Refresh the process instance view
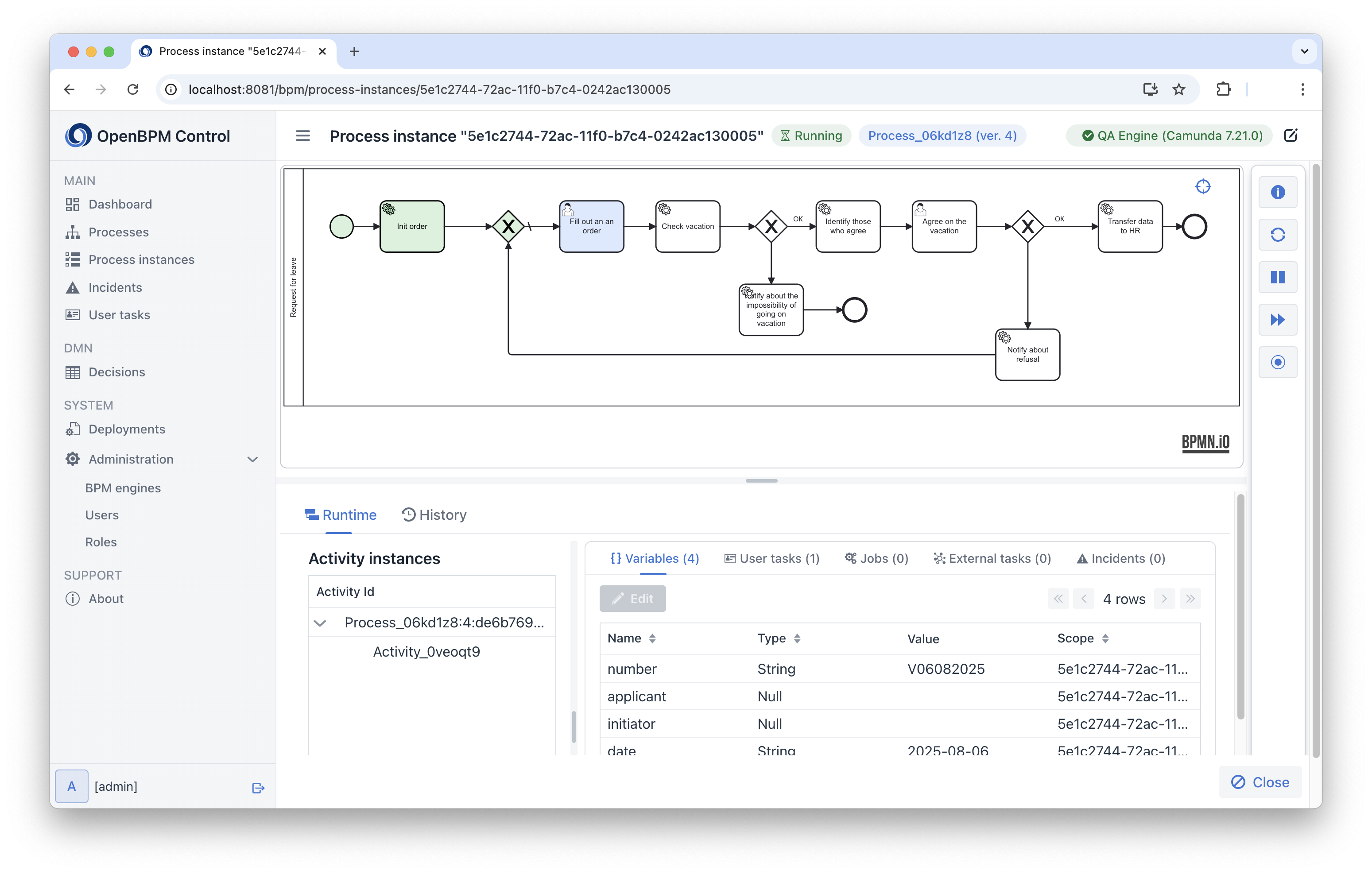Screen dimensions: 1372x874 (1277, 235)
